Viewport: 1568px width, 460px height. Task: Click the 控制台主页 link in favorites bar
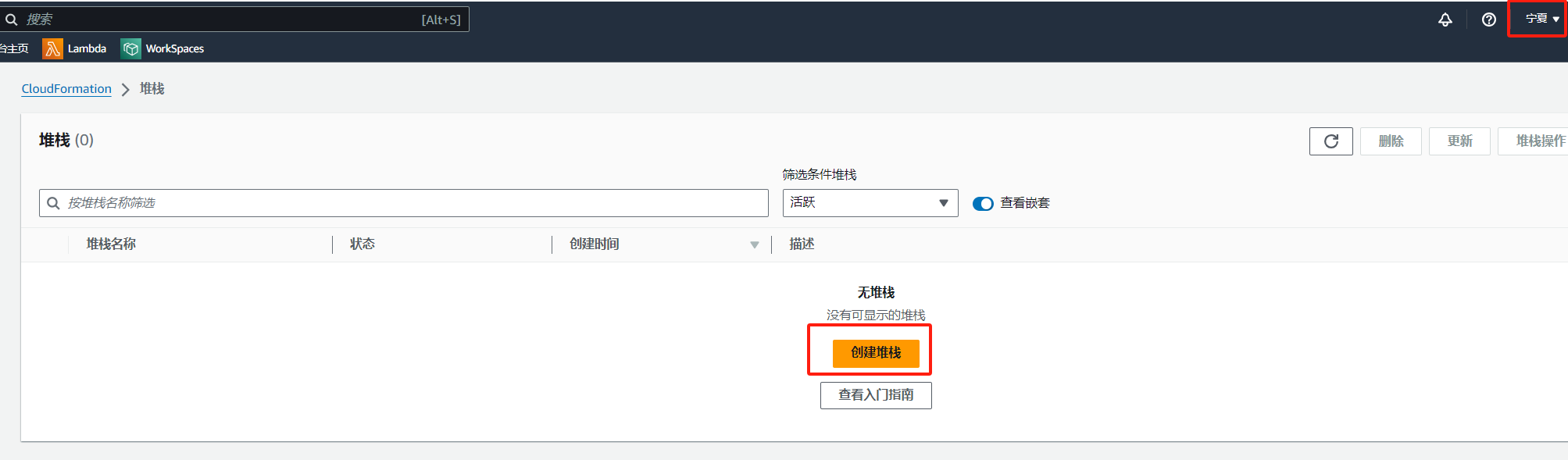[x=14, y=48]
